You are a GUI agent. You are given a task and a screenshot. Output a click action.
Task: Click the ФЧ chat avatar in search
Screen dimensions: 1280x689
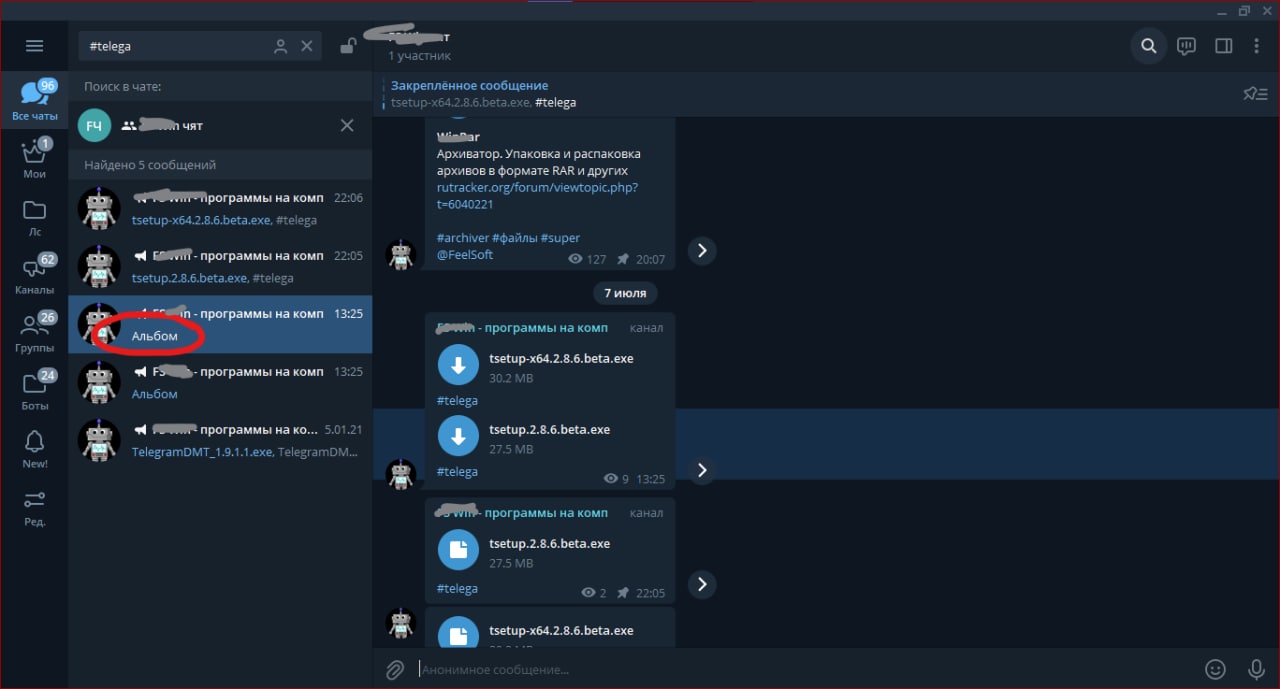coord(94,125)
